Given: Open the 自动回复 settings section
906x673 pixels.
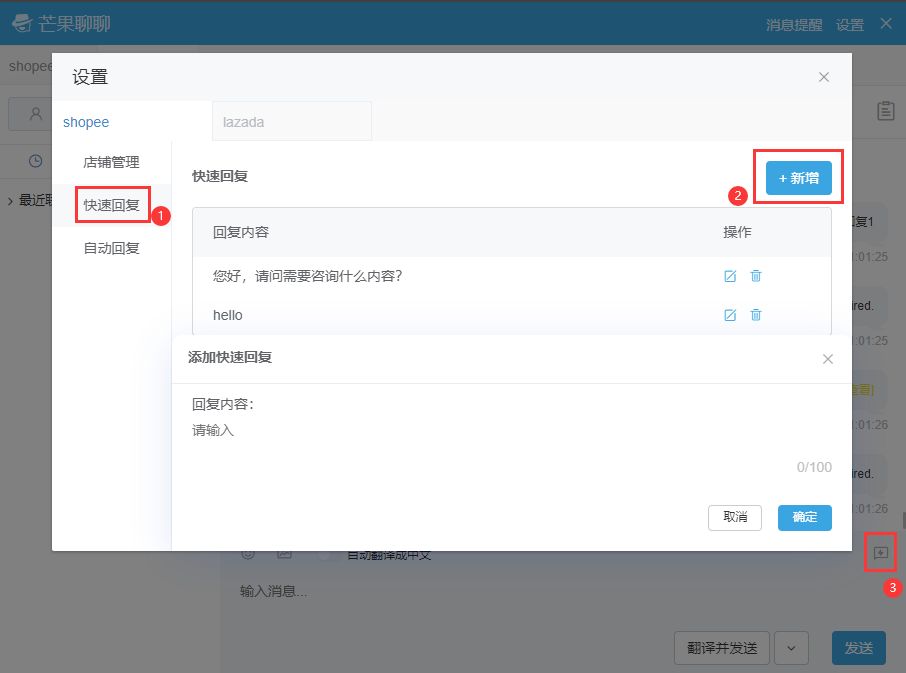Looking at the screenshot, I should click(x=113, y=248).
